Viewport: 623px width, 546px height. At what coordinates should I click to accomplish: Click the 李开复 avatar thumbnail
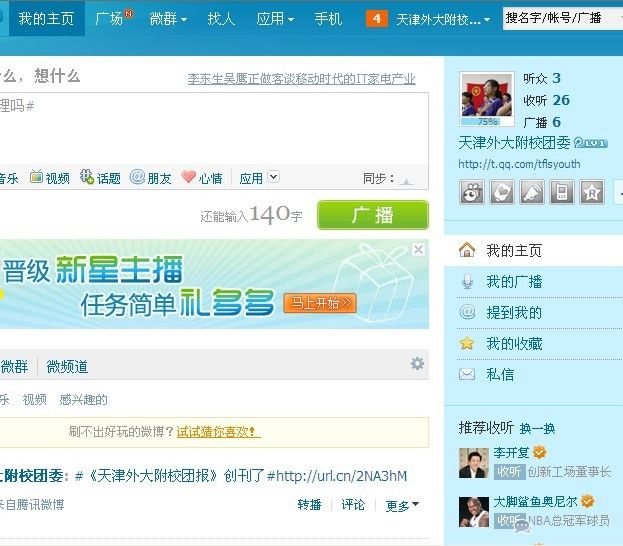click(474, 463)
